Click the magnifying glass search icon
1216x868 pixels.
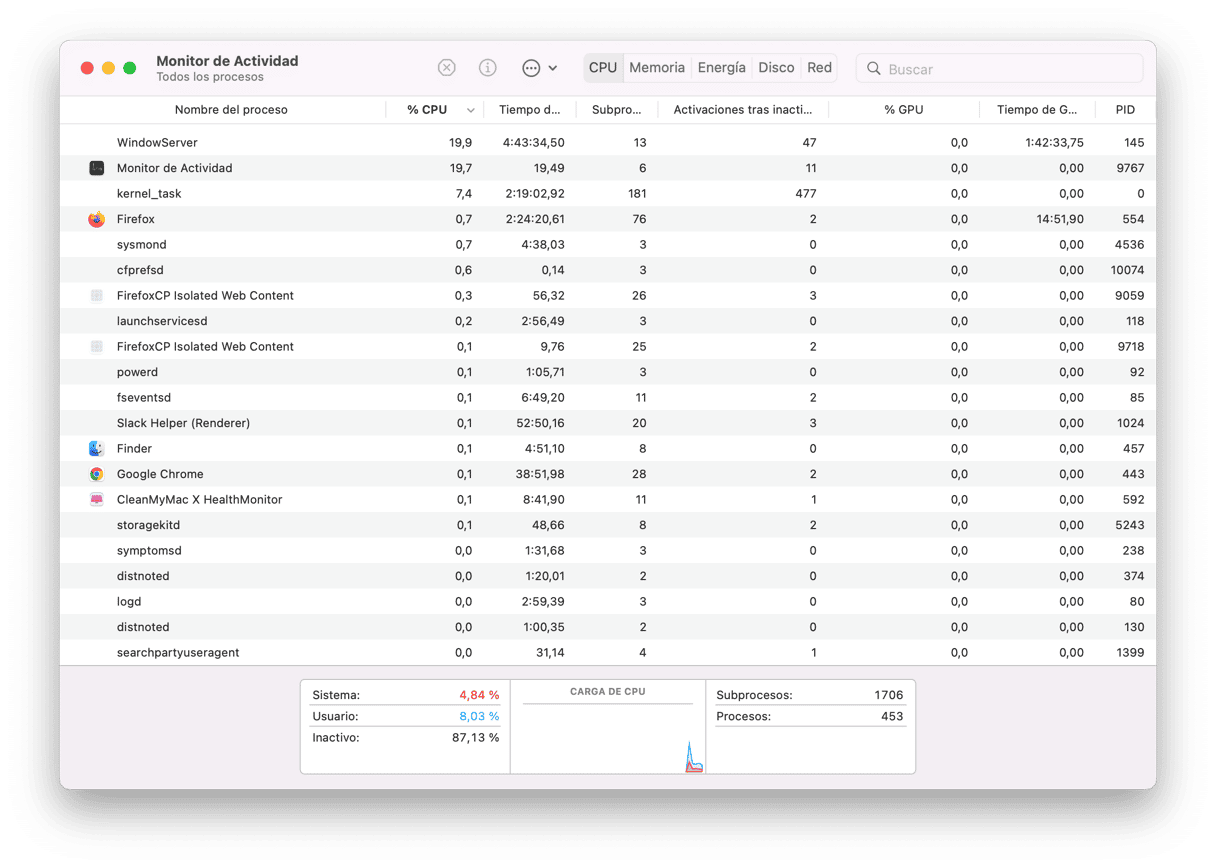(874, 68)
